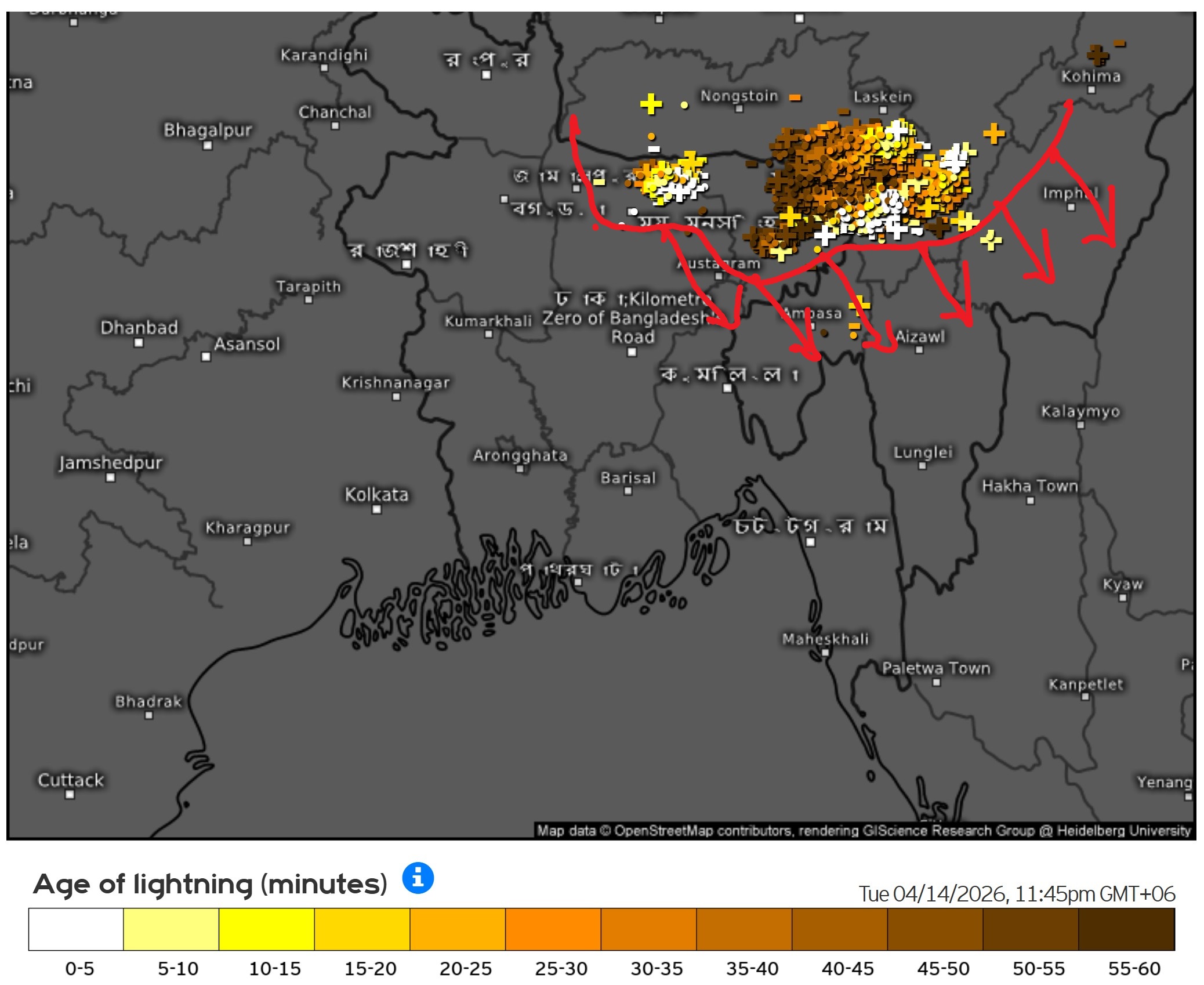Click the brown 45-50 minutes legend swatch
This screenshot has height=985, width=1204.
[x=935, y=929]
